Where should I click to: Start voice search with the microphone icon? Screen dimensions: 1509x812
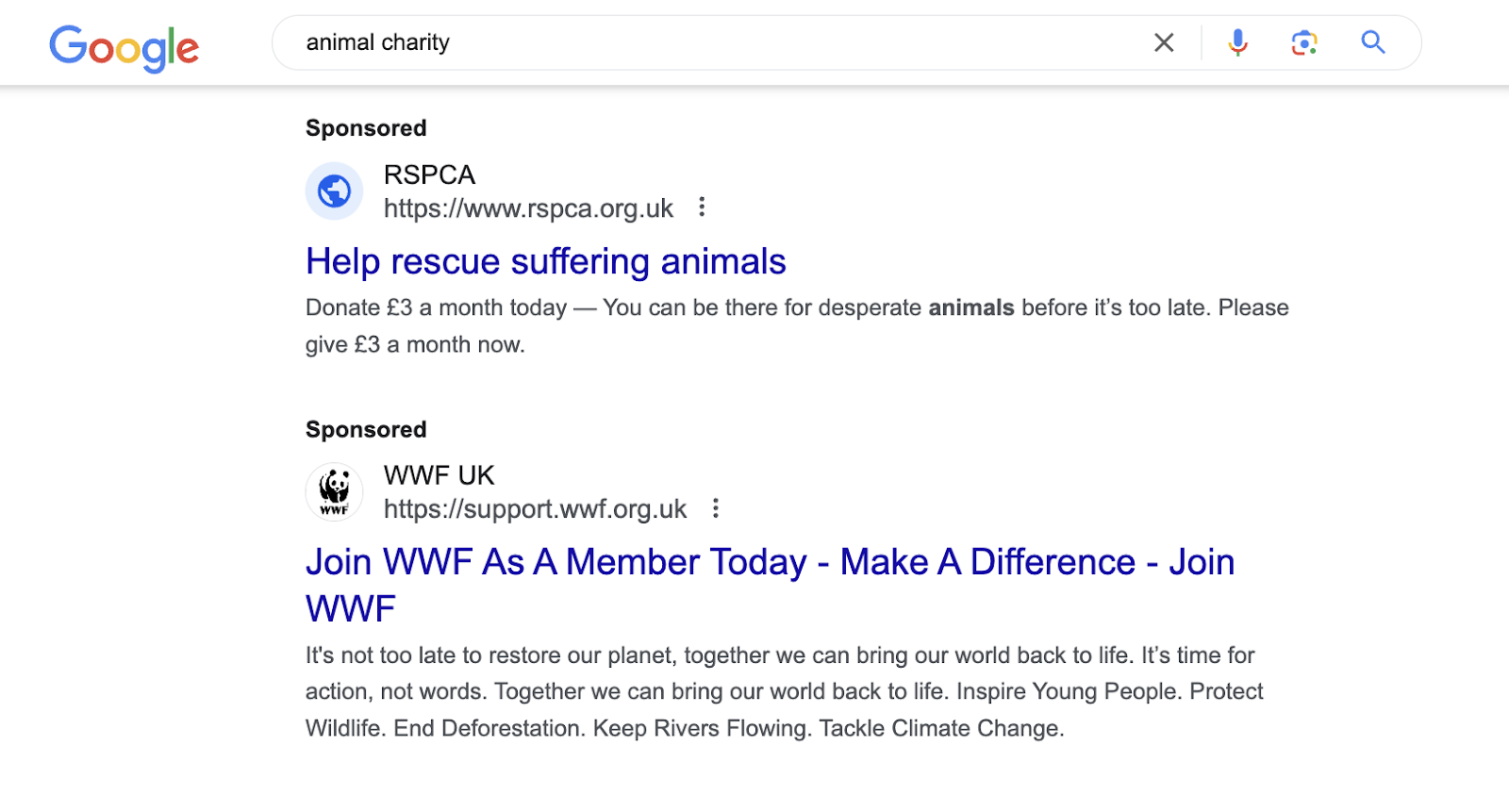[x=1237, y=42]
